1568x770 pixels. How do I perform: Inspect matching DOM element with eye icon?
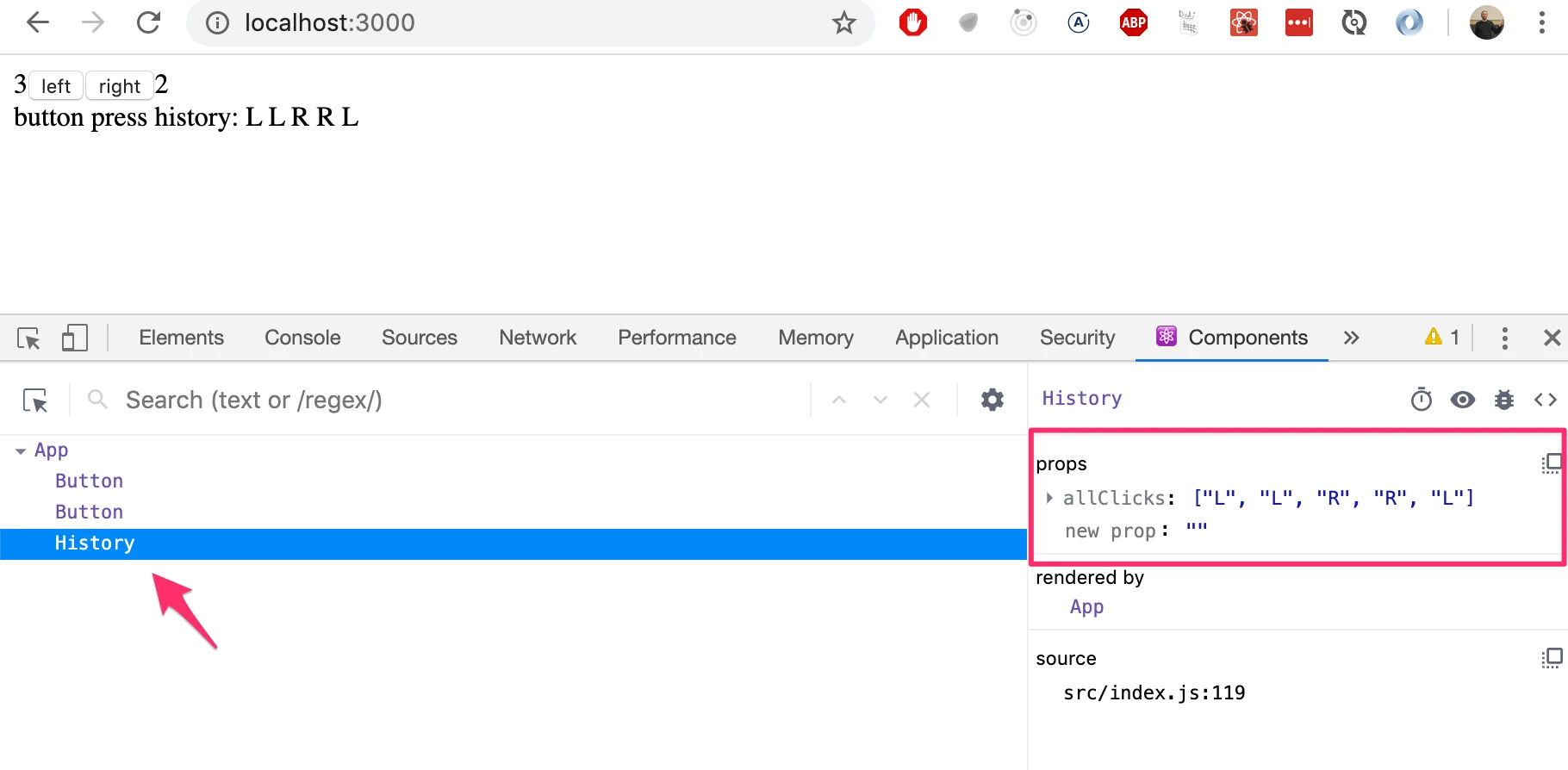(x=1463, y=400)
